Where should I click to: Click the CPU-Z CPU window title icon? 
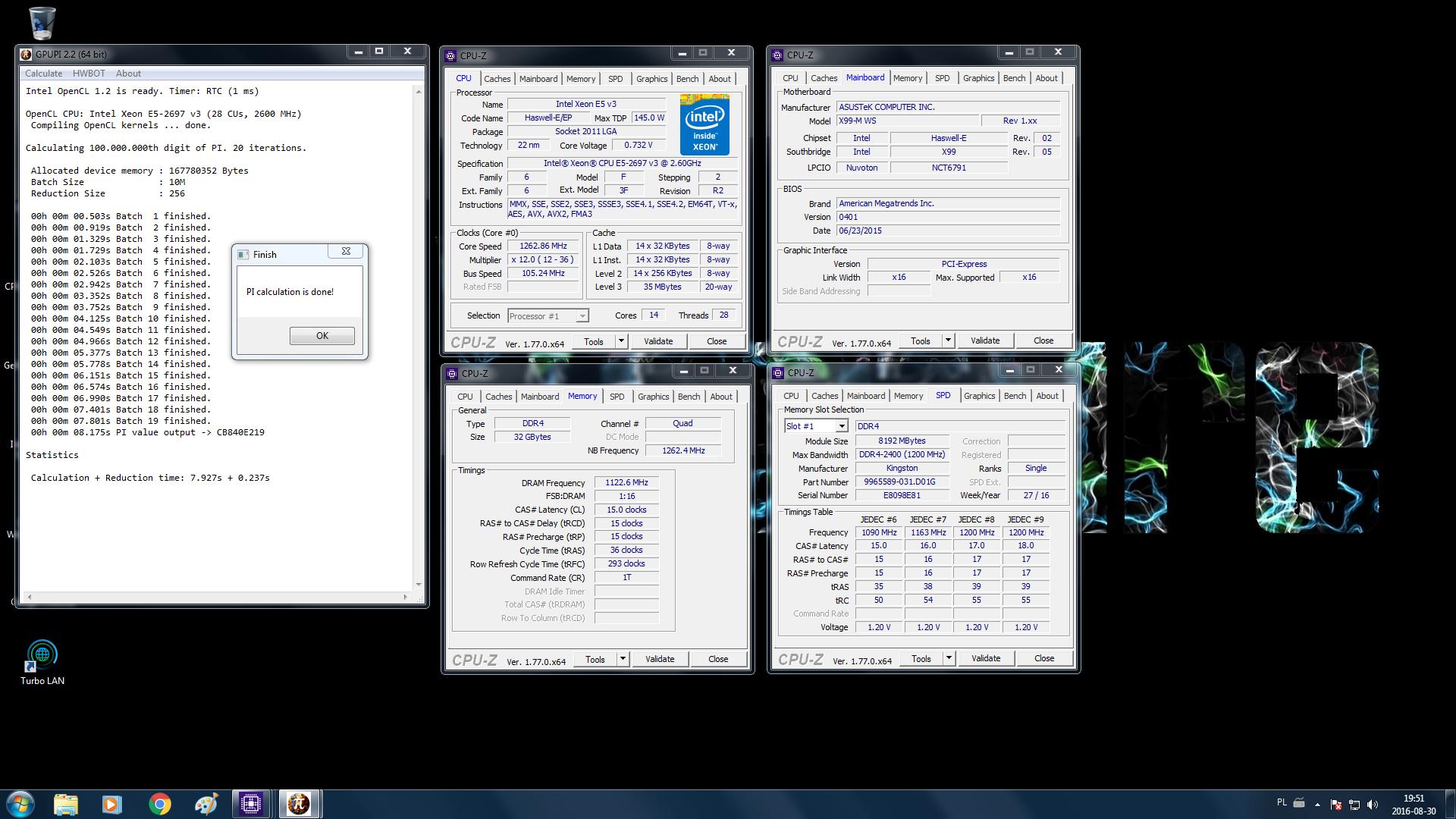click(450, 55)
